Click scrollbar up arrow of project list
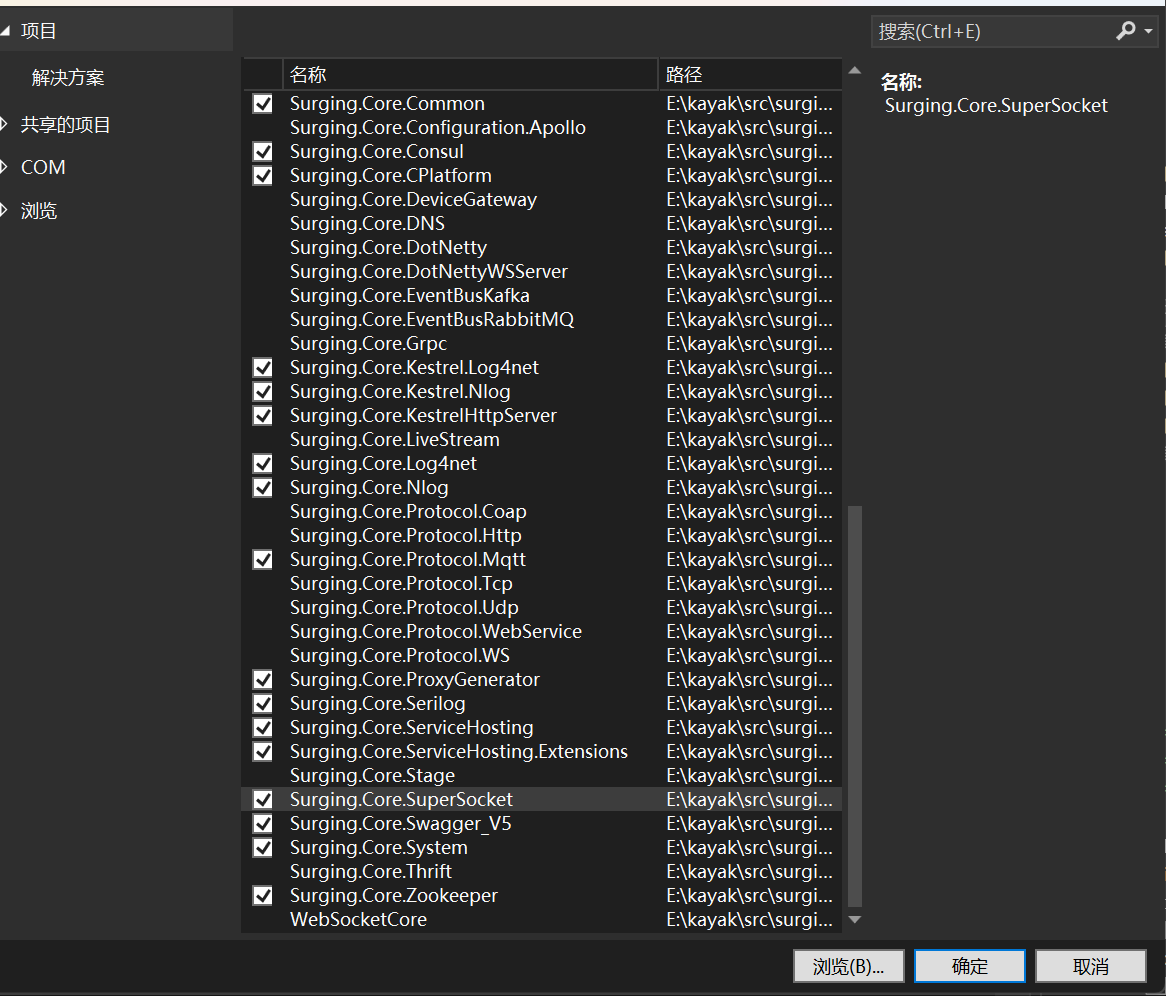This screenshot has width=1166, height=996. [x=854, y=71]
